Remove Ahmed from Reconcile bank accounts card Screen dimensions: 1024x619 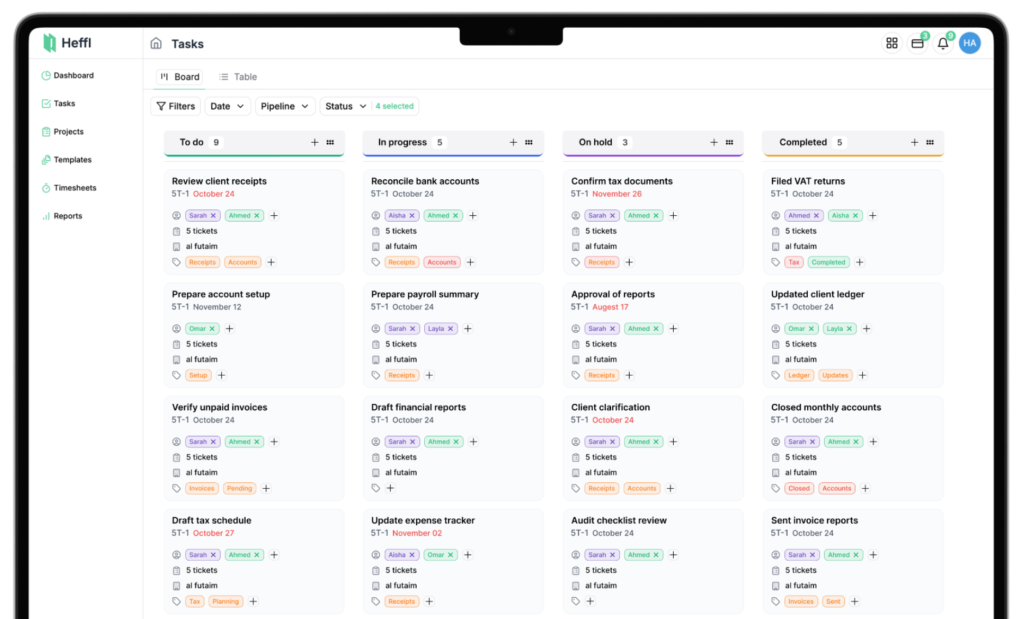pos(456,215)
